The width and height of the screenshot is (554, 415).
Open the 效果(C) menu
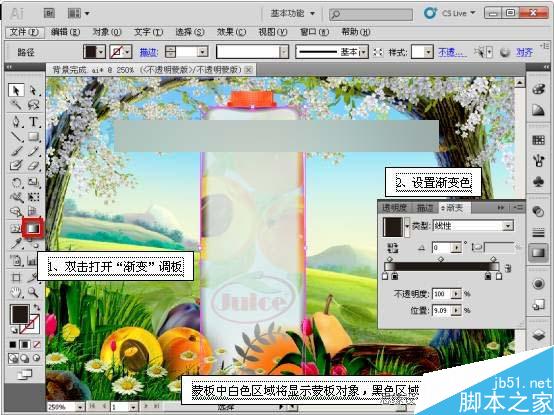coord(231,32)
